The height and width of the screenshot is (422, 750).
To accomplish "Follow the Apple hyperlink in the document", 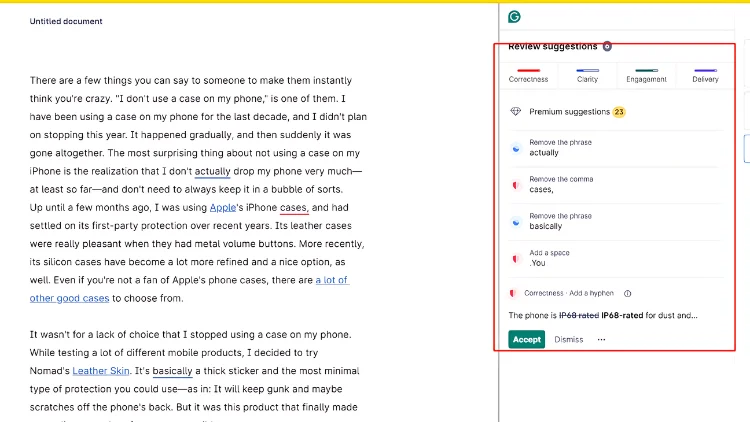I will pos(222,208).
